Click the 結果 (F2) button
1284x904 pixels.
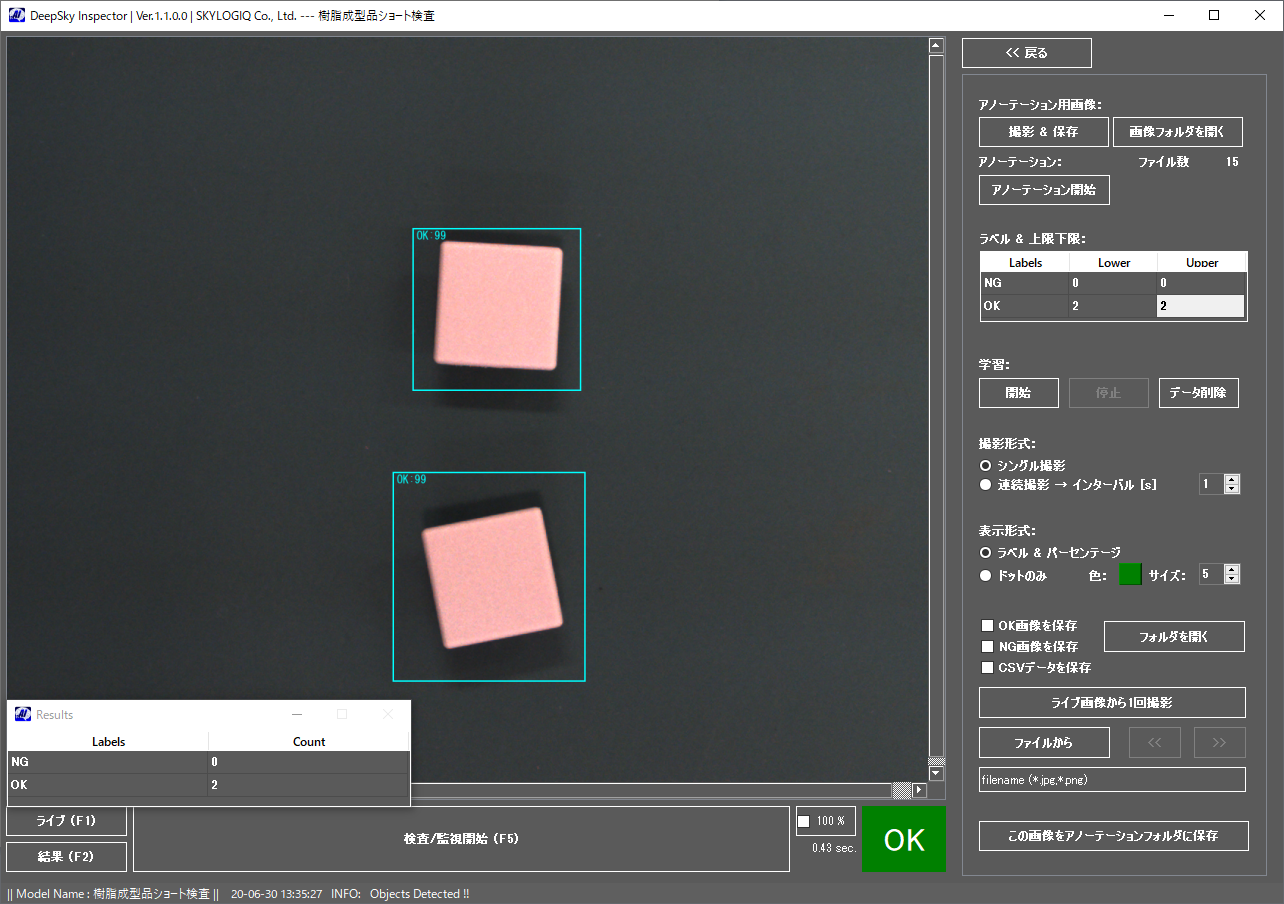point(67,857)
